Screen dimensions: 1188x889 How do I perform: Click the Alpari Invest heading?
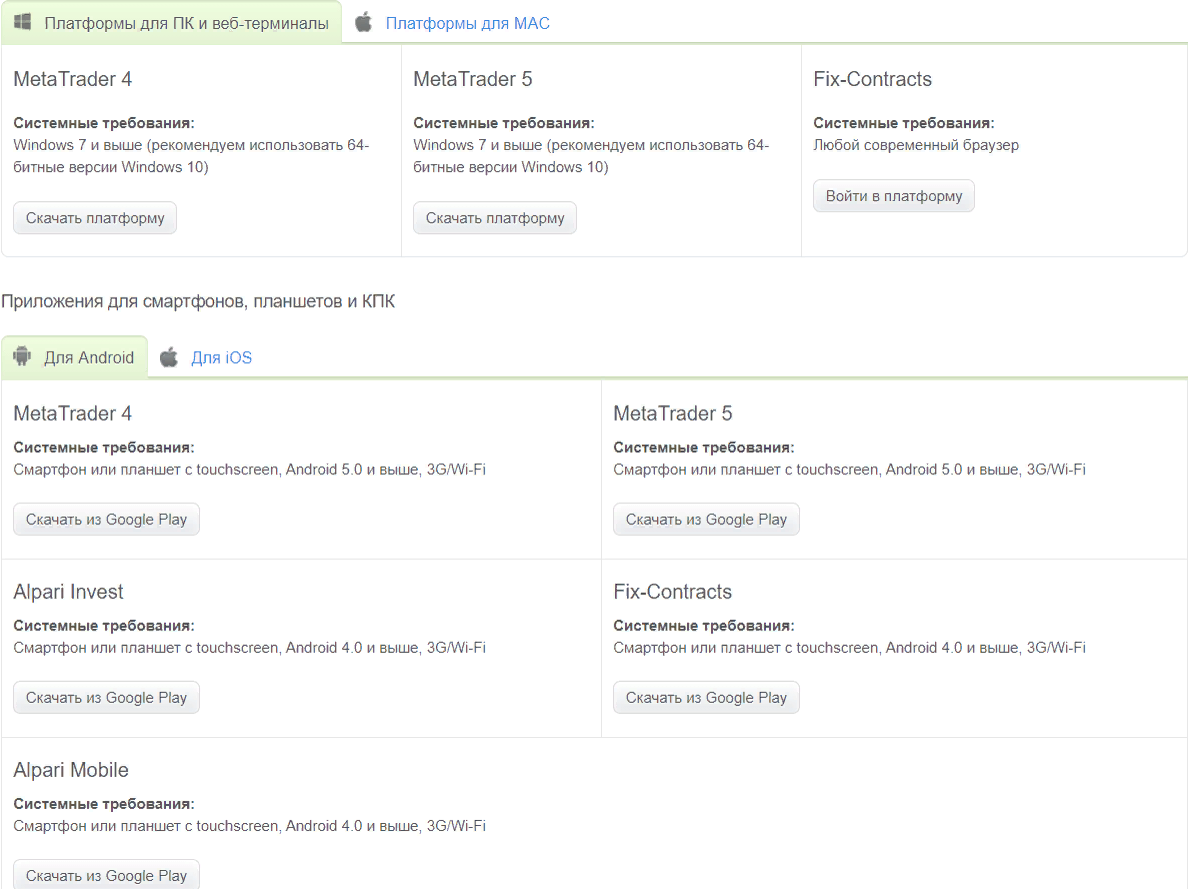(x=68, y=591)
